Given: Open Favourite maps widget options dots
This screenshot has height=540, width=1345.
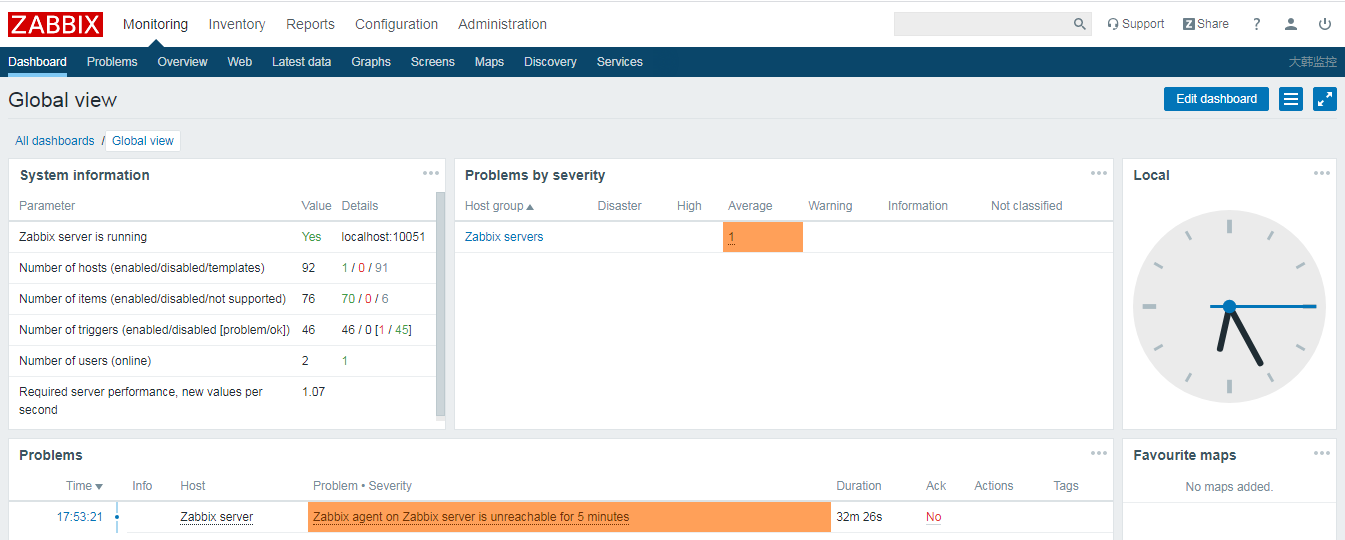Looking at the screenshot, I should pyautogui.click(x=1322, y=453).
